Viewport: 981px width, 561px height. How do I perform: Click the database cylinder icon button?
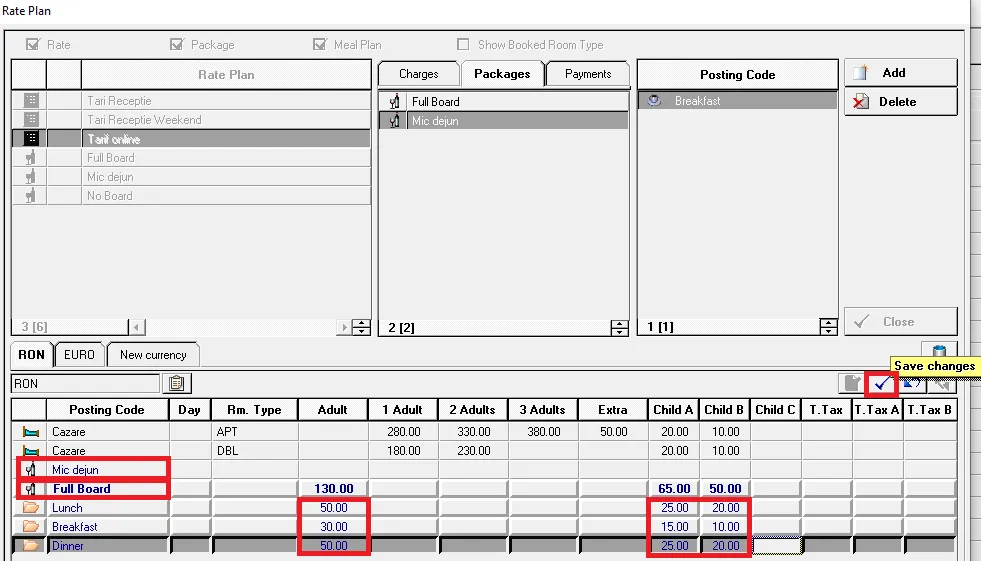pos(939,351)
